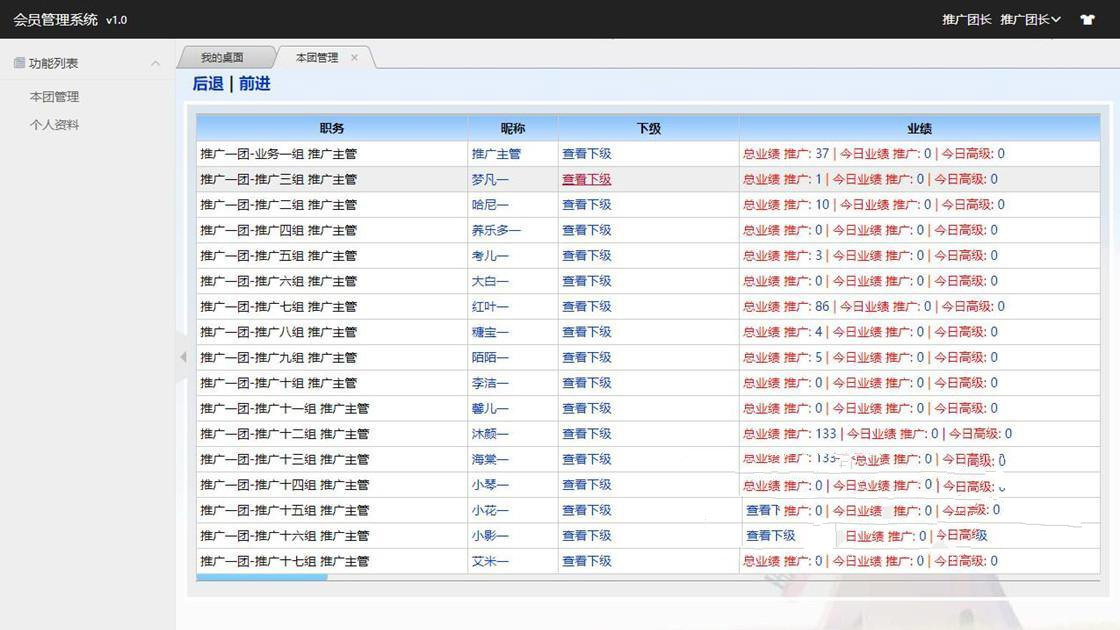This screenshot has width=1120, height=630.
Task: Click the 功能列表 panel icon
Action: click(19, 63)
